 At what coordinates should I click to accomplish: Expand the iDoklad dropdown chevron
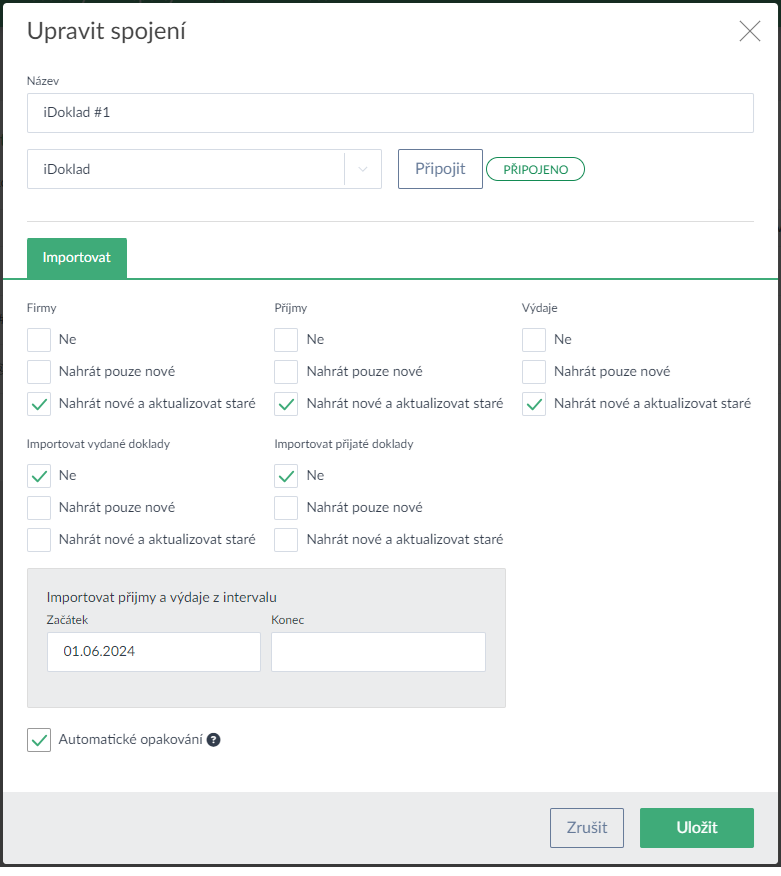(x=363, y=170)
